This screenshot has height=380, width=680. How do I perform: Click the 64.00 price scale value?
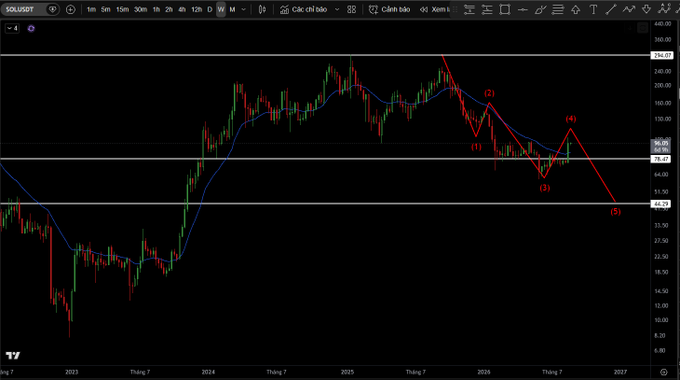click(x=661, y=174)
